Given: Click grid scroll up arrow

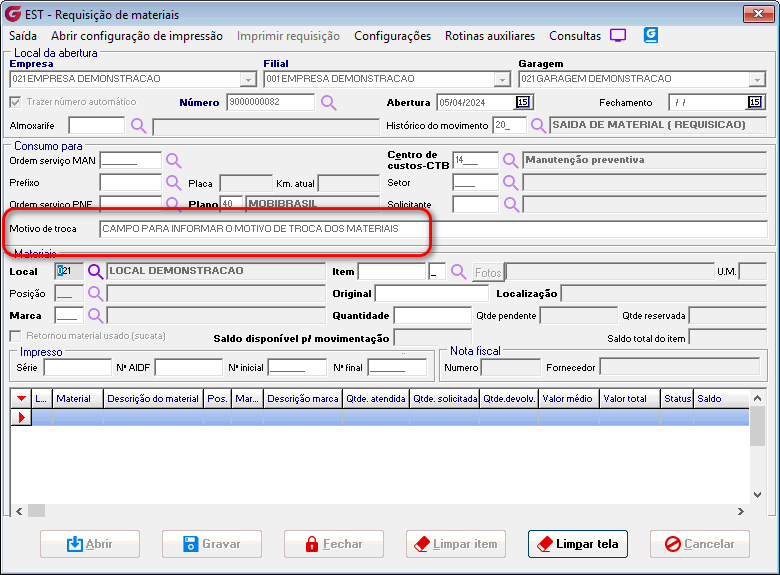Looking at the screenshot, I should coord(757,398).
